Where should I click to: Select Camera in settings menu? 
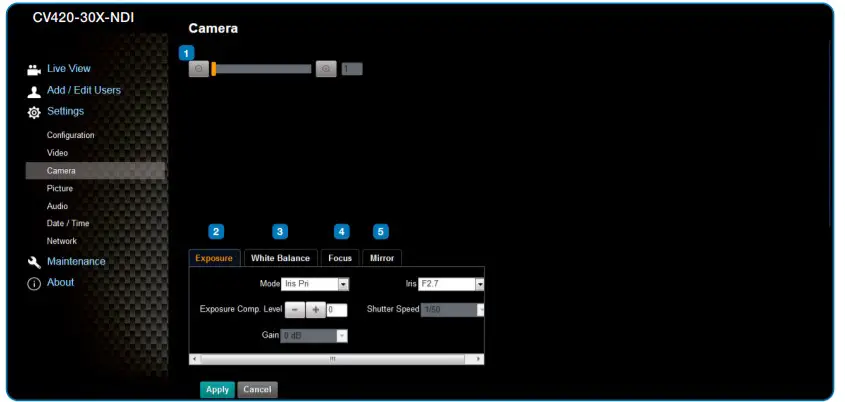point(95,171)
